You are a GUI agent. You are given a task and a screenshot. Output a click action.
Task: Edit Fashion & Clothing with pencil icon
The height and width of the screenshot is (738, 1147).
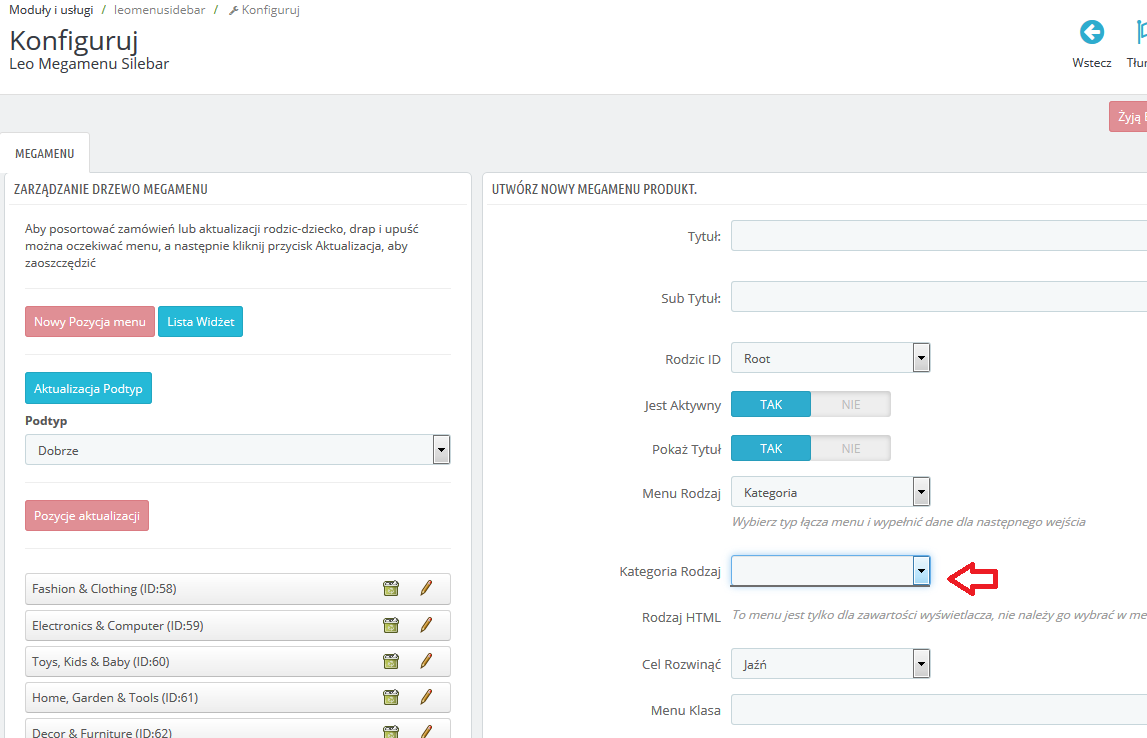pyautogui.click(x=426, y=588)
